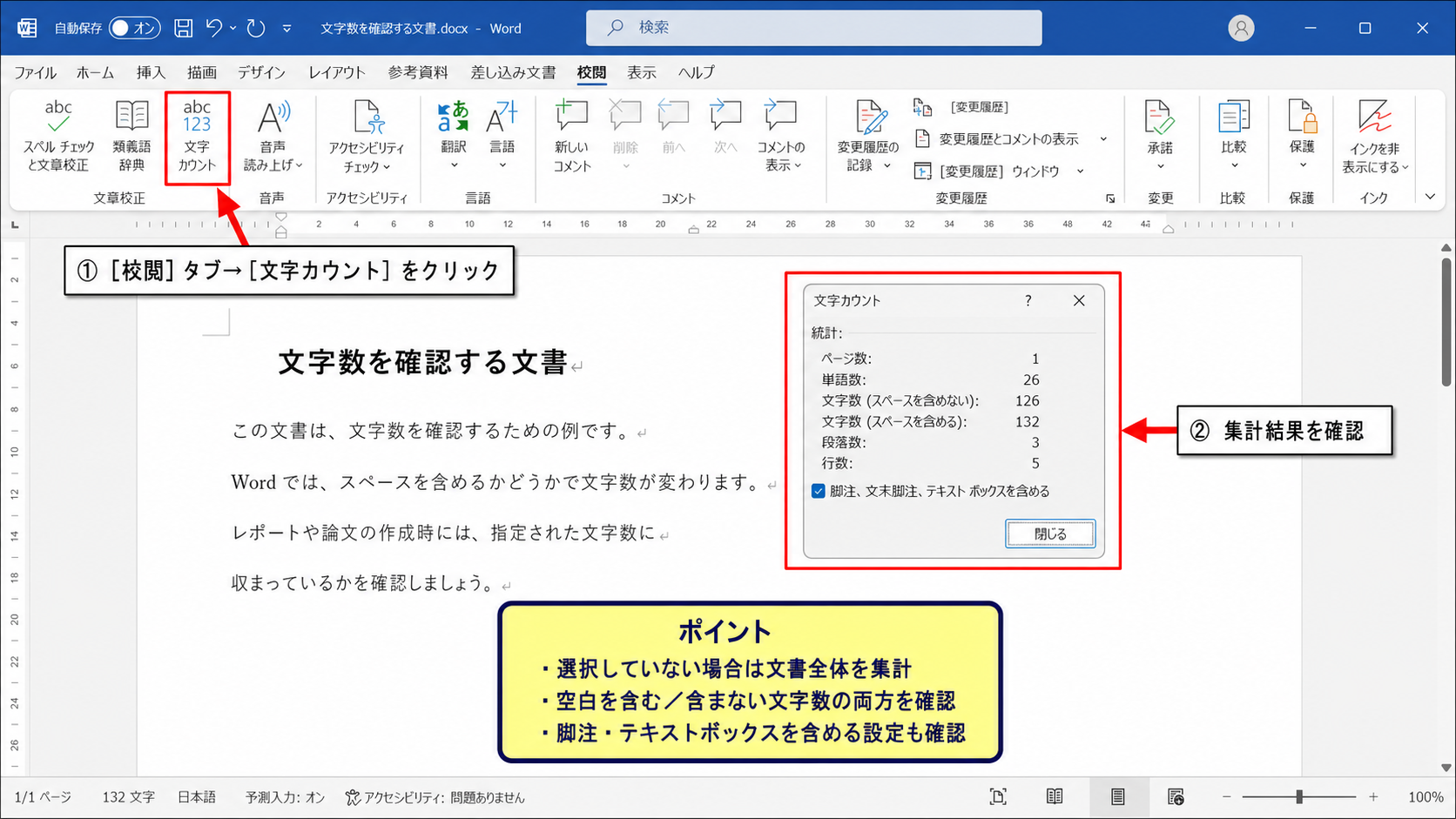Click the user account avatar

[1241, 28]
